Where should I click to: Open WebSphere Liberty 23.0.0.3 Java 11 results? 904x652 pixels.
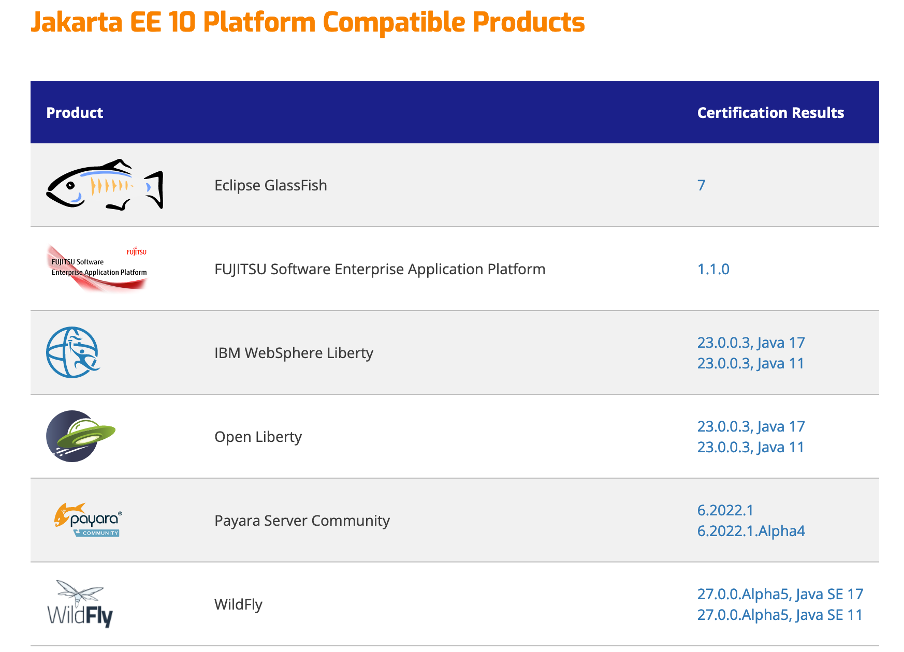(751, 363)
